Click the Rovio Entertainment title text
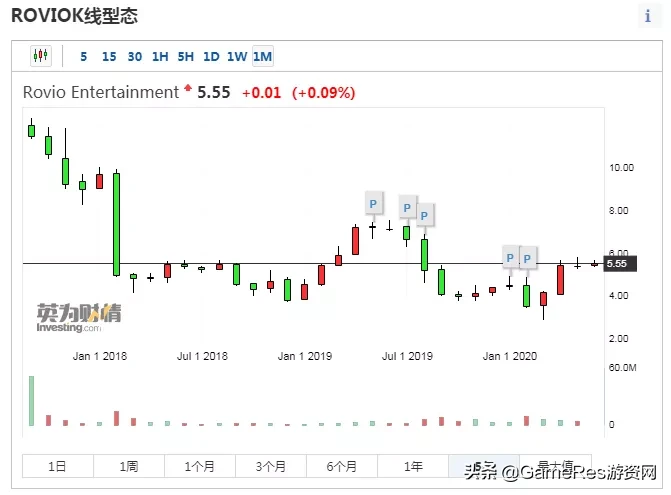 pyautogui.click(x=101, y=92)
